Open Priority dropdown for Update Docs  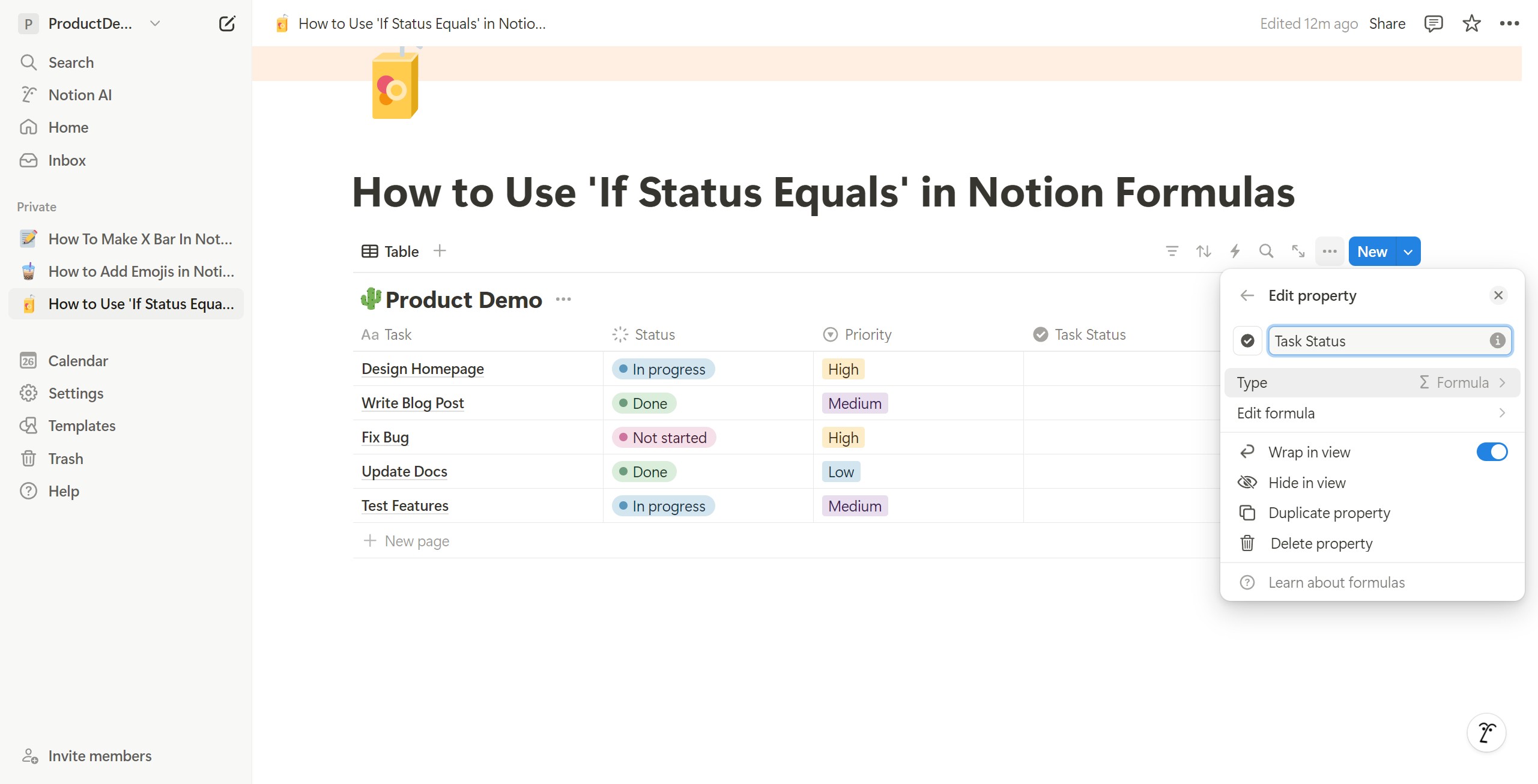tap(841, 472)
